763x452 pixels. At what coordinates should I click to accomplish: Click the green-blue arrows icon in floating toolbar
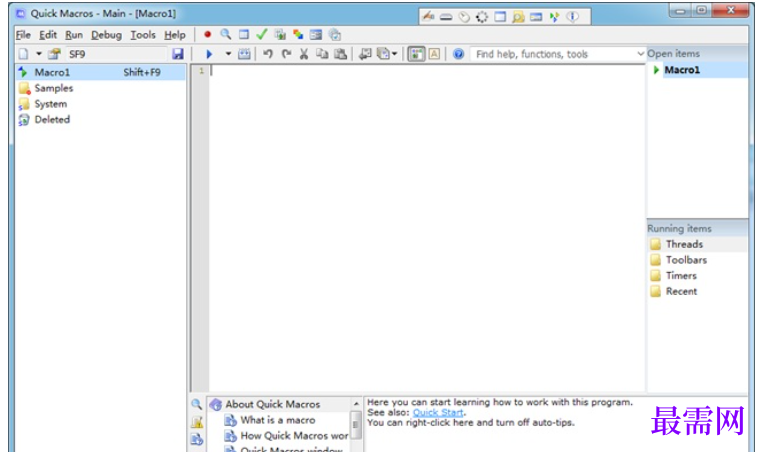click(554, 17)
